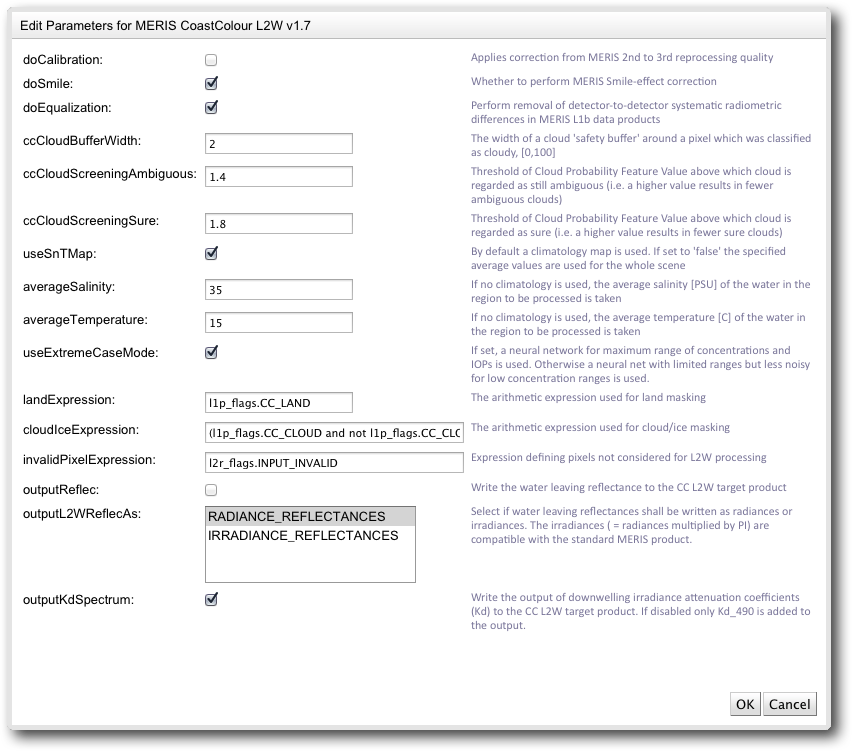Image resolution: width=853 pixels, height=752 pixels.
Task: Click the doEqualization label
Action: 67,108
